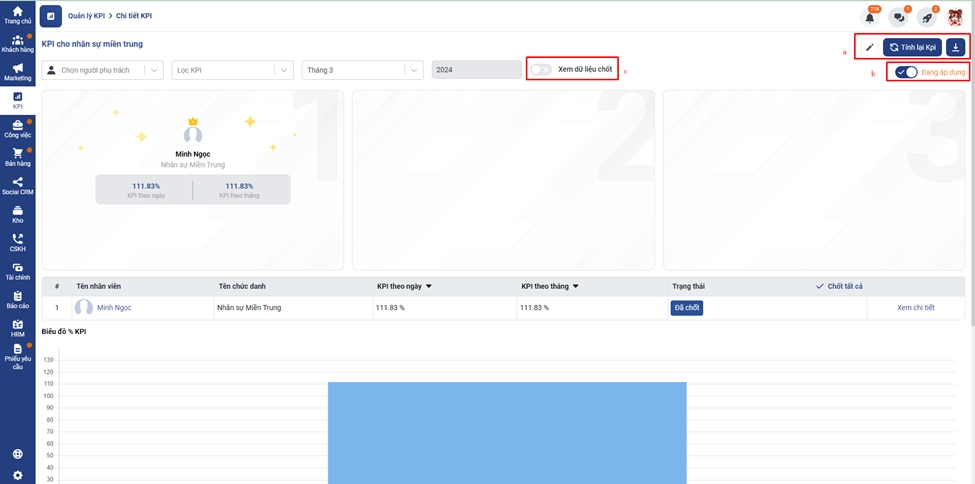Click the rocket icon in header
The image size is (975, 484).
(x=926, y=17)
